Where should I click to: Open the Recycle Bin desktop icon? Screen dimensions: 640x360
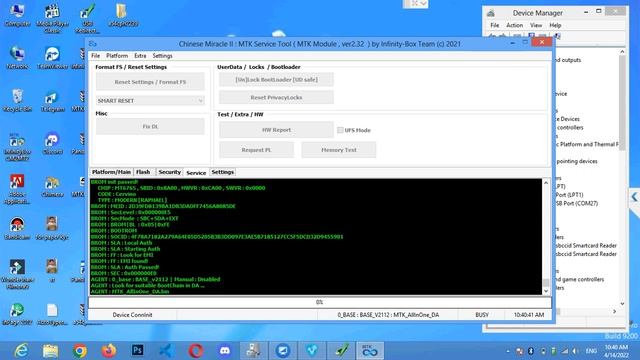[x=17, y=100]
